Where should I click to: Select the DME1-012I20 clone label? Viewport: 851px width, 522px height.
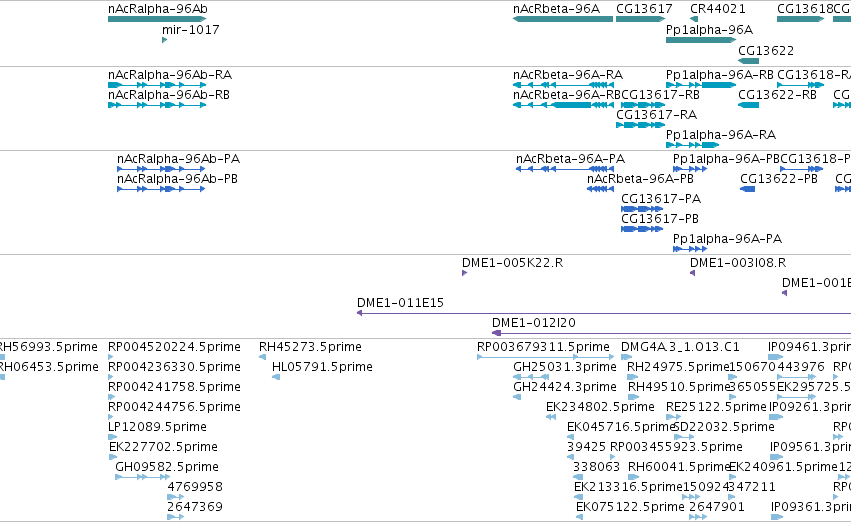[x=534, y=323]
